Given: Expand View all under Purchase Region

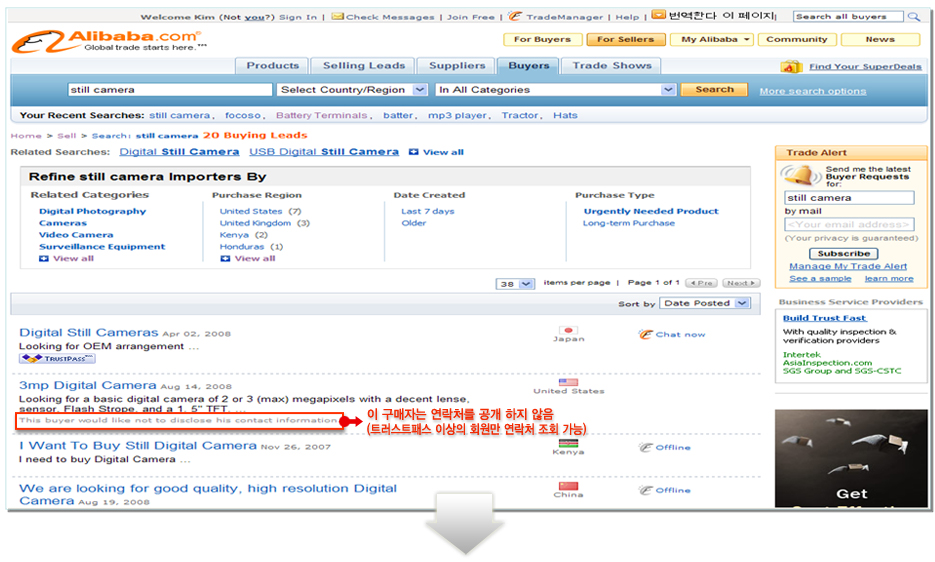Looking at the screenshot, I should [247, 258].
